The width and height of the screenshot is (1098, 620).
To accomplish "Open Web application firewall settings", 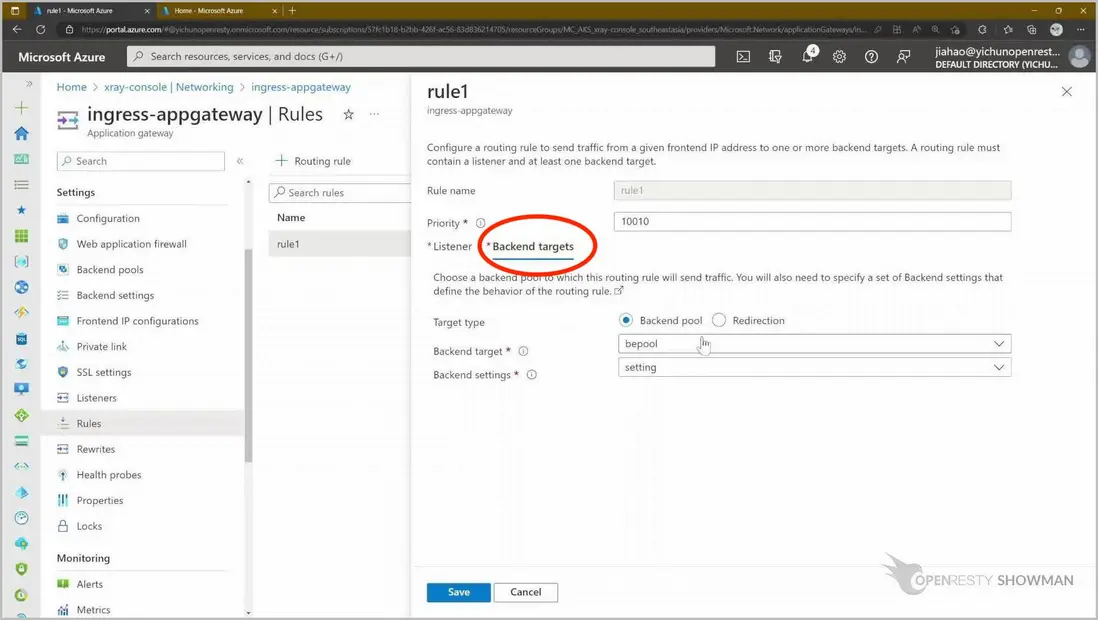I will click(x=132, y=244).
